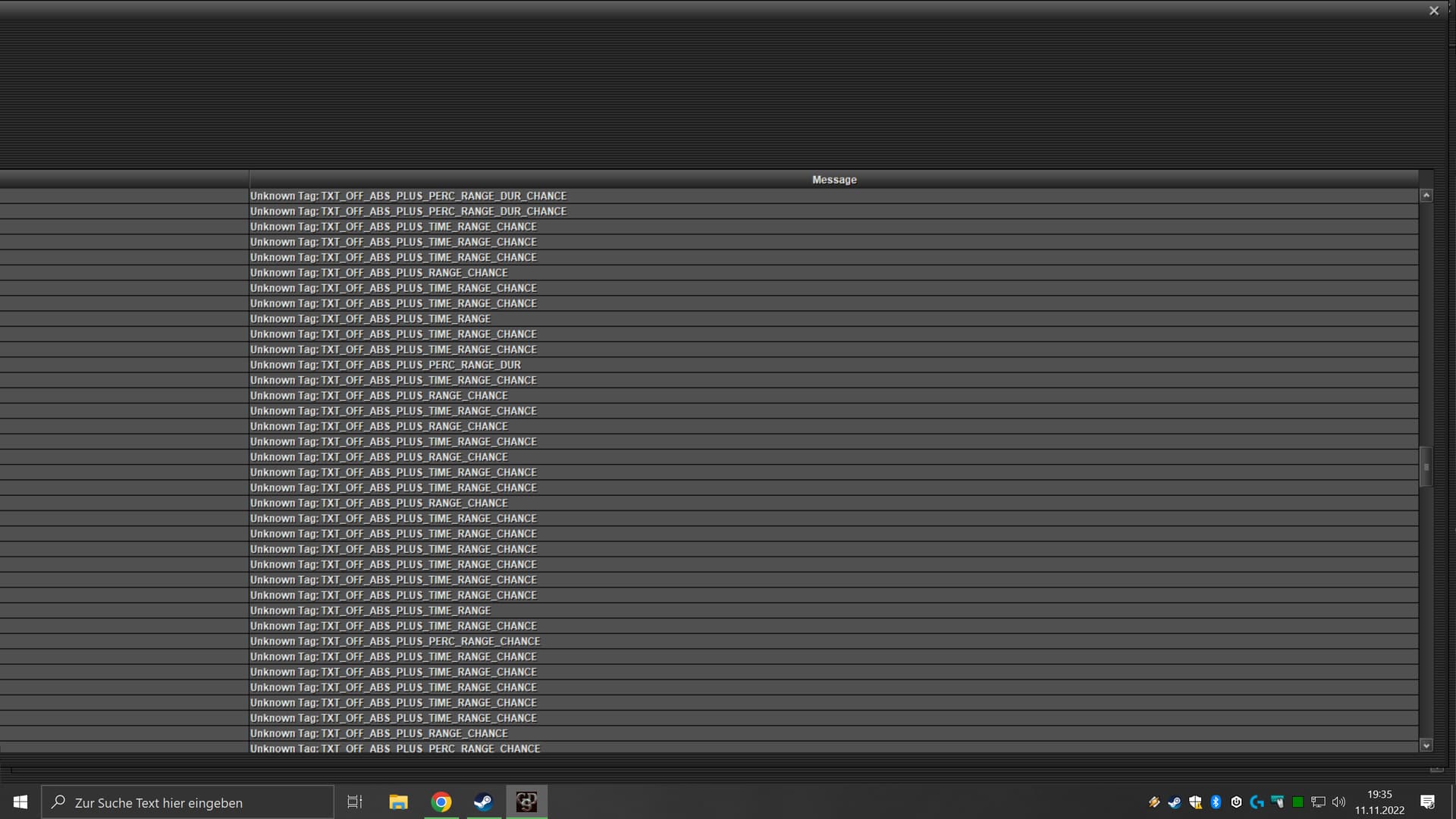
Task: Open the Steam tray icon
Action: click(x=1175, y=802)
